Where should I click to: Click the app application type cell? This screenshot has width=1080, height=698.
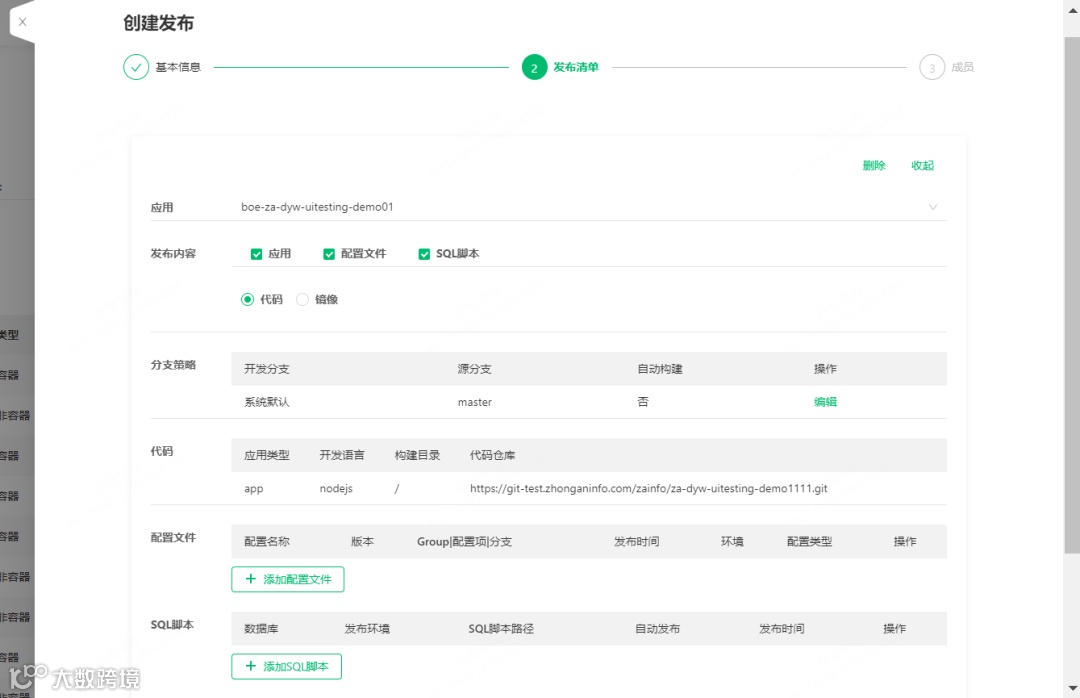(253, 489)
